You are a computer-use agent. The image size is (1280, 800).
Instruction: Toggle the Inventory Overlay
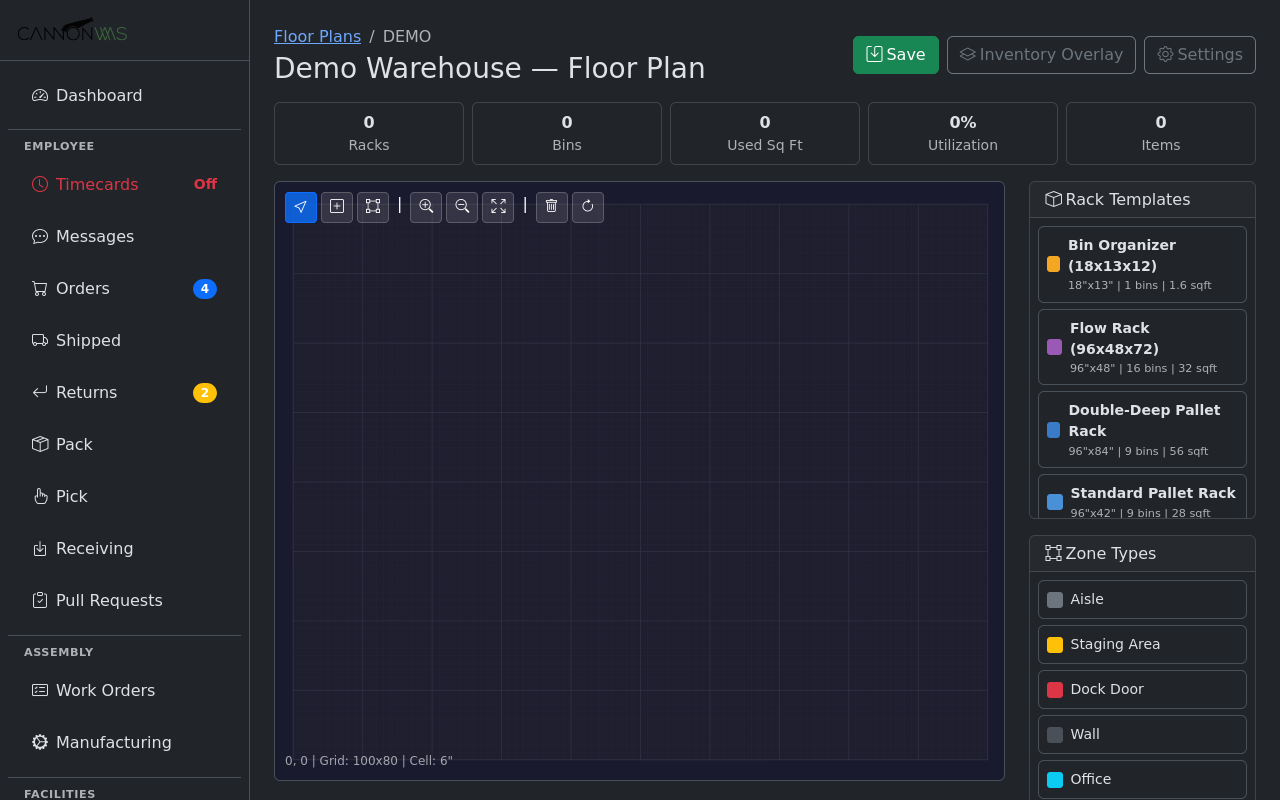pyautogui.click(x=1041, y=55)
